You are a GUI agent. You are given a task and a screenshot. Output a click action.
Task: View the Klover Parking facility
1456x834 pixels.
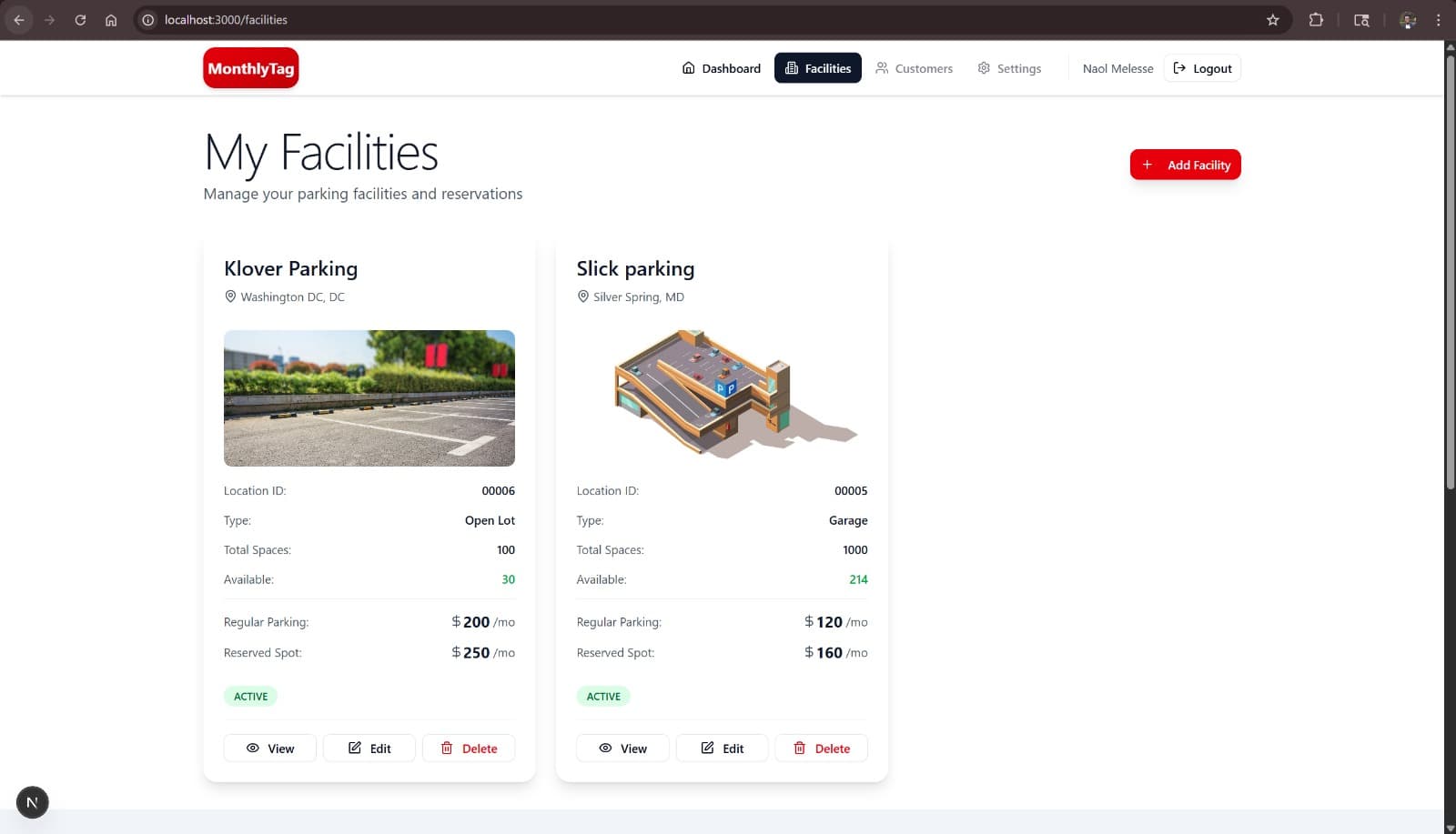pyautogui.click(x=270, y=749)
